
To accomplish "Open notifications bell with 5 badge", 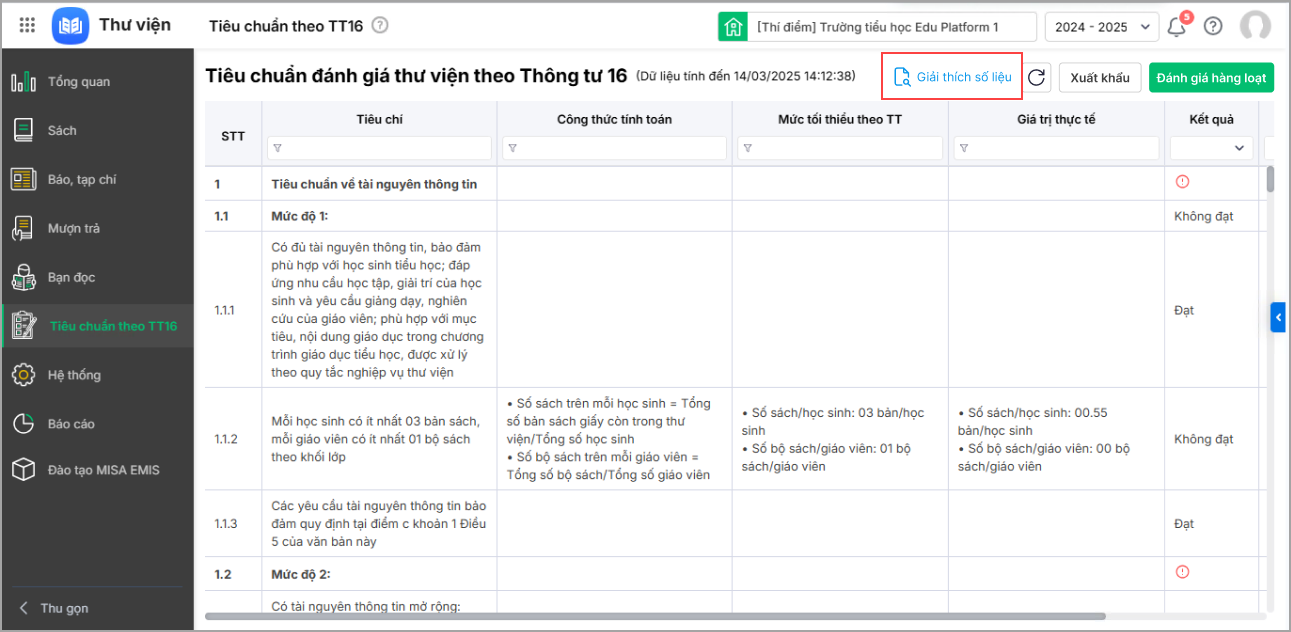I will pyautogui.click(x=1177, y=26).
